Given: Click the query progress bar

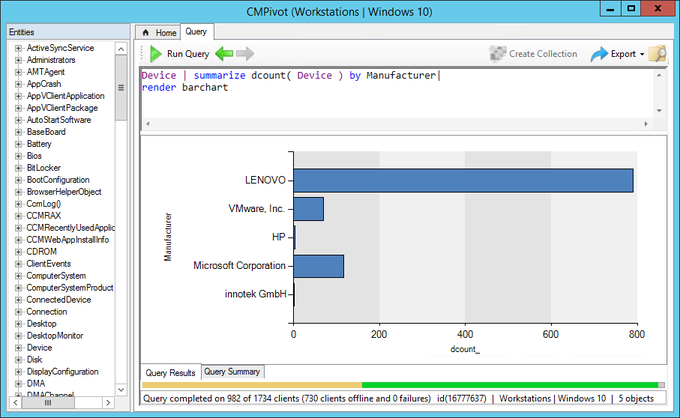Looking at the screenshot, I should pyautogui.click(x=403, y=385).
